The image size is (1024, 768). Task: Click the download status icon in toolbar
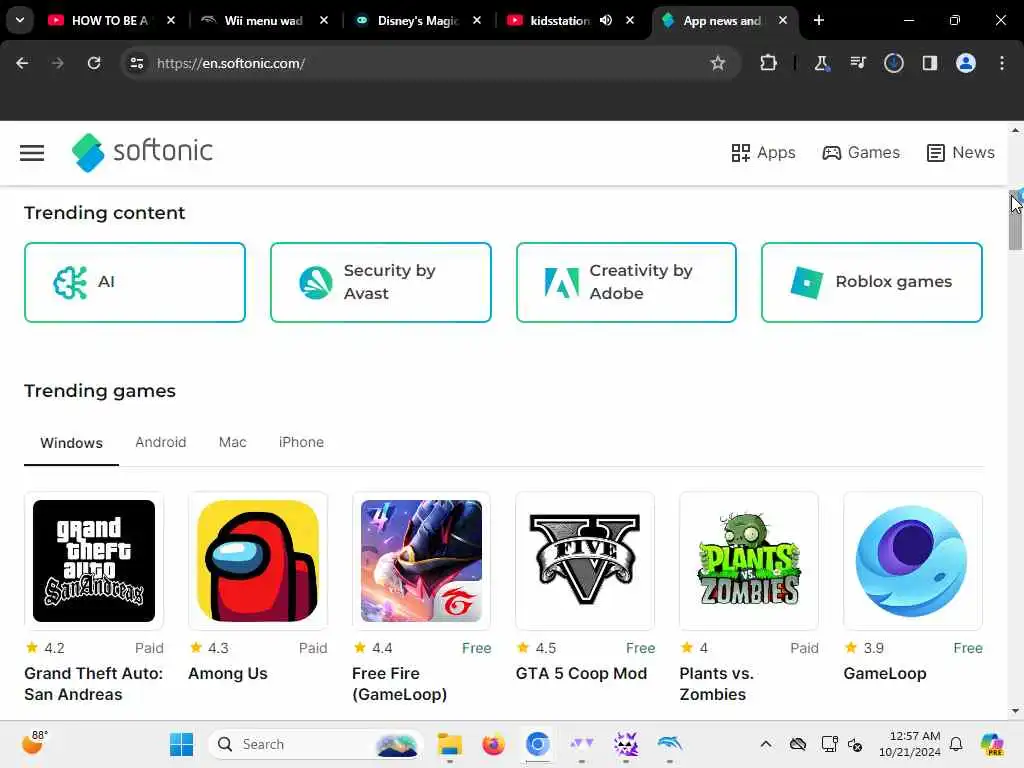tap(893, 63)
